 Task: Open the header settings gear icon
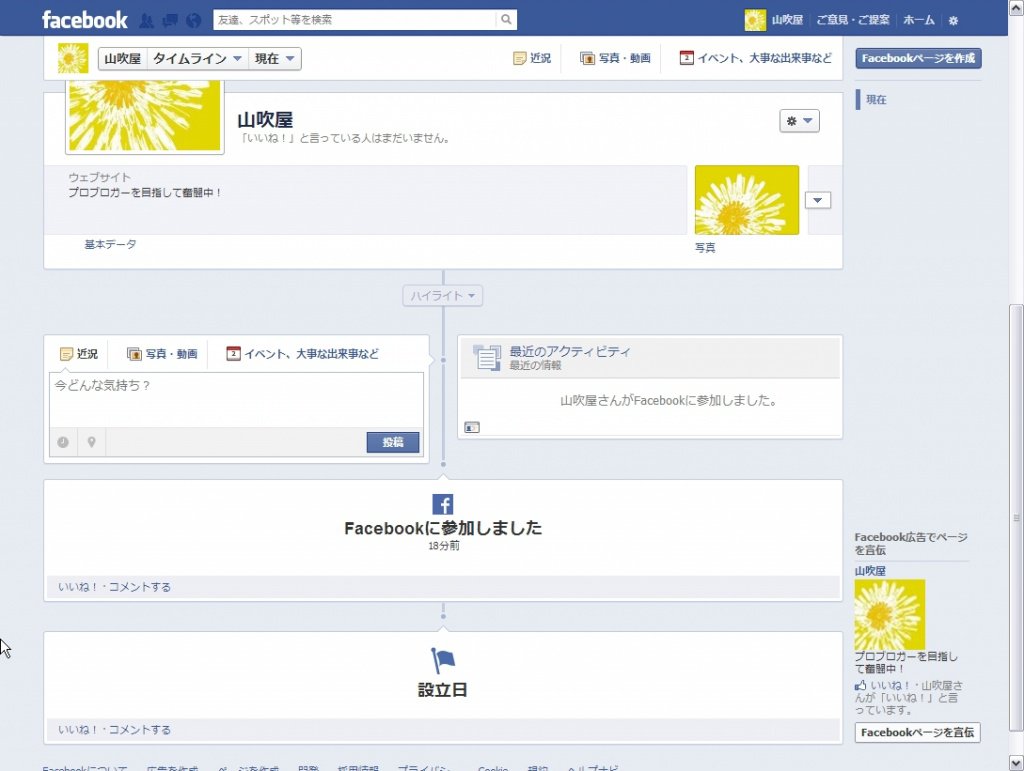point(953,20)
